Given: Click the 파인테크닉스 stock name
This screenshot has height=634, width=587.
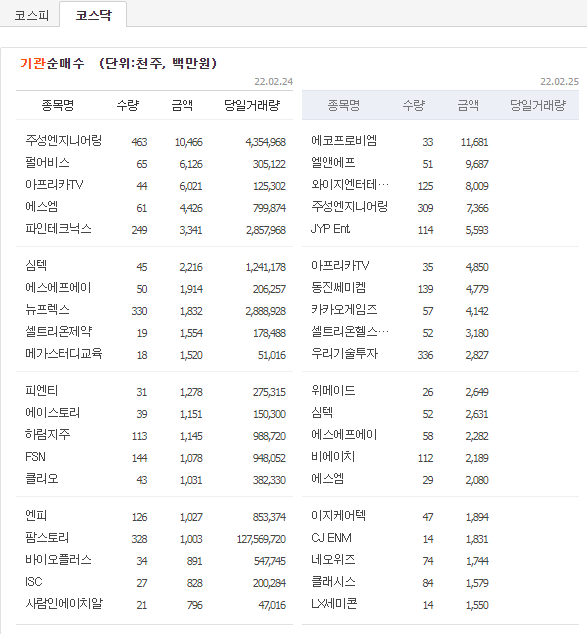Looking at the screenshot, I should pyautogui.click(x=58, y=228).
